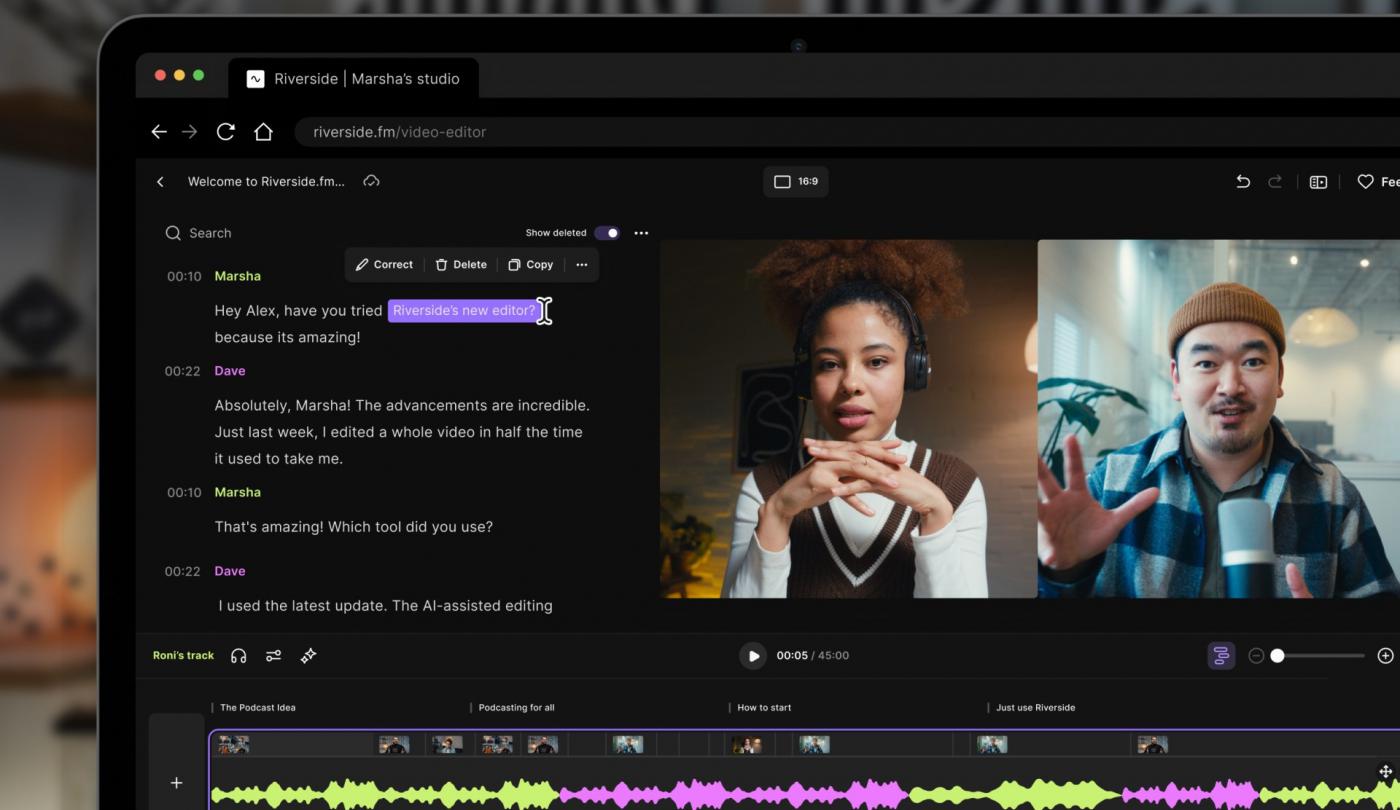Click the cloud sync status icon
This screenshot has height=810, width=1400.
(x=371, y=181)
